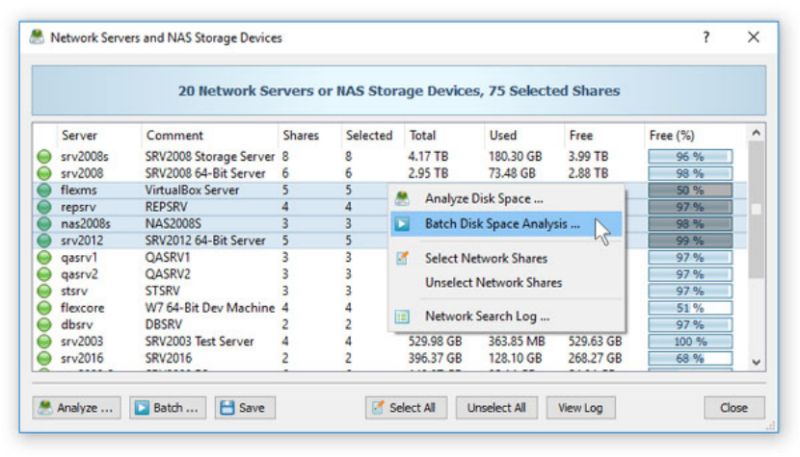Click the green status icon for srv2016
Viewport: 800px width, 457px height.
(44, 358)
